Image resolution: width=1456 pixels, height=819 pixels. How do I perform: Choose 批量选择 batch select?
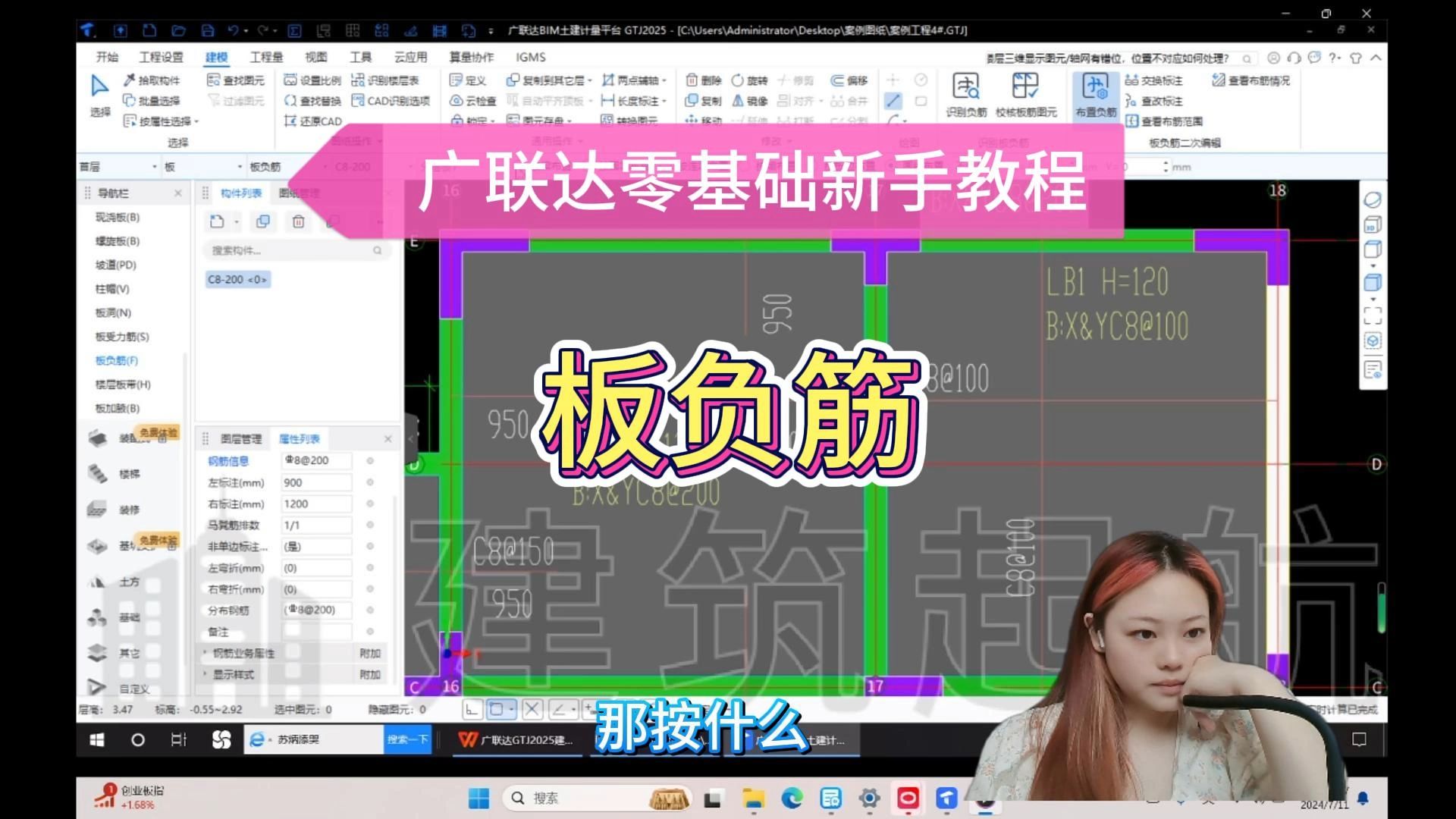tap(152, 101)
